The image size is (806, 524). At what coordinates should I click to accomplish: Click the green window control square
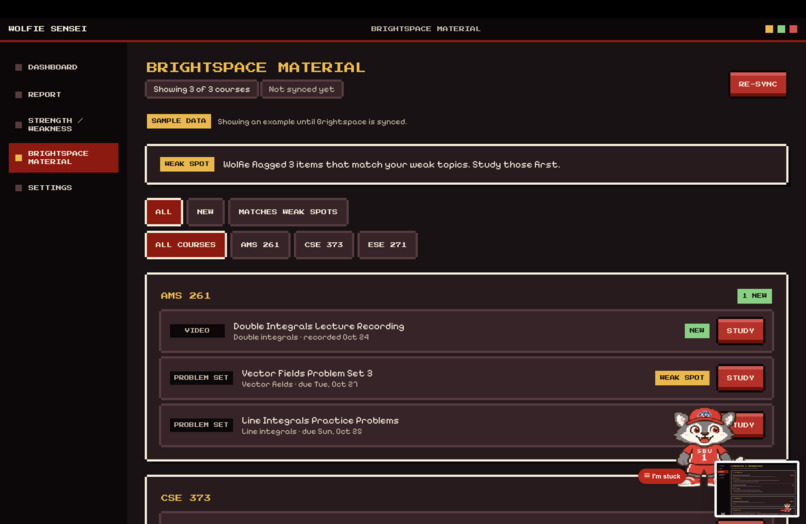(781, 29)
